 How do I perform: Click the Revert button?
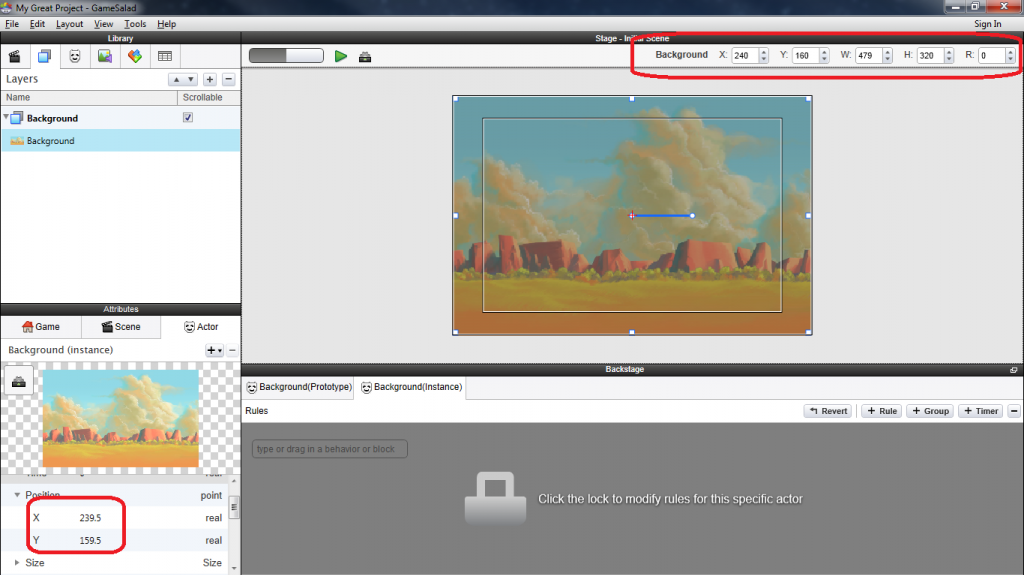828,411
